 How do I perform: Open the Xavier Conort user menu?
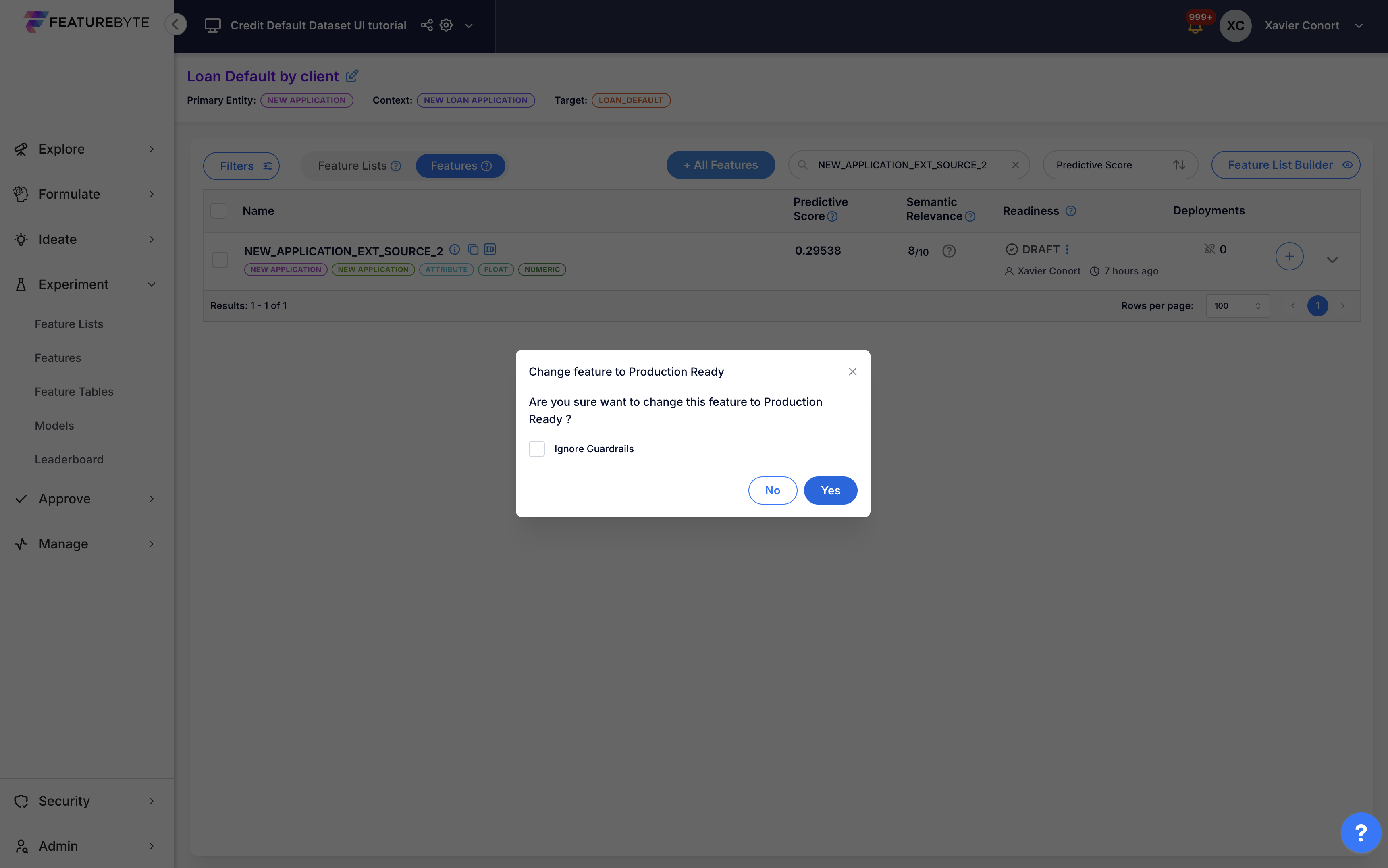(x=1312, y=25)
